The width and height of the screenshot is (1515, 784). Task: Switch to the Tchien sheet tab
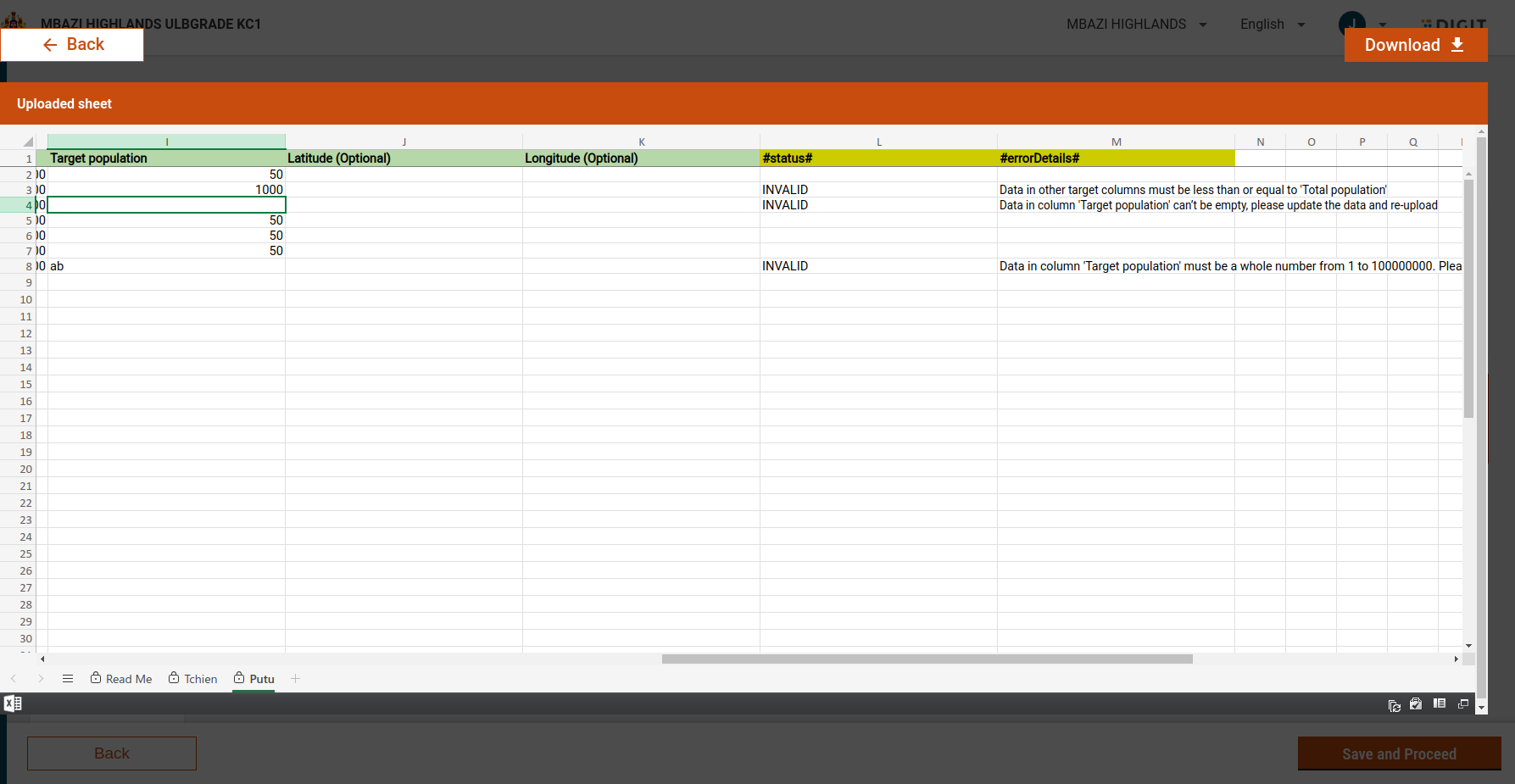[192, 679]
